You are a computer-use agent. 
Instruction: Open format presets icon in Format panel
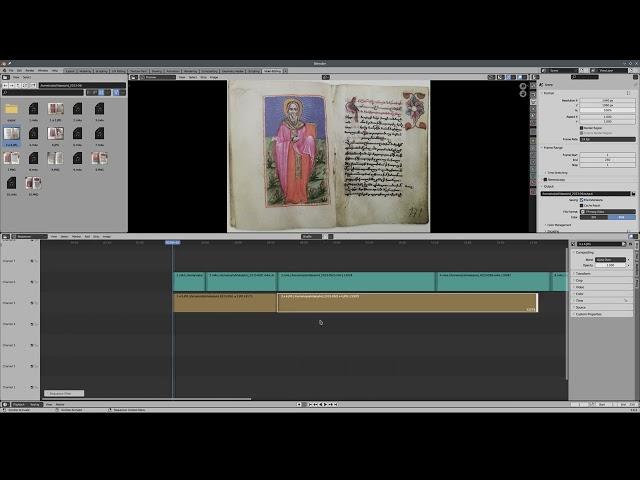coord(628,93)
